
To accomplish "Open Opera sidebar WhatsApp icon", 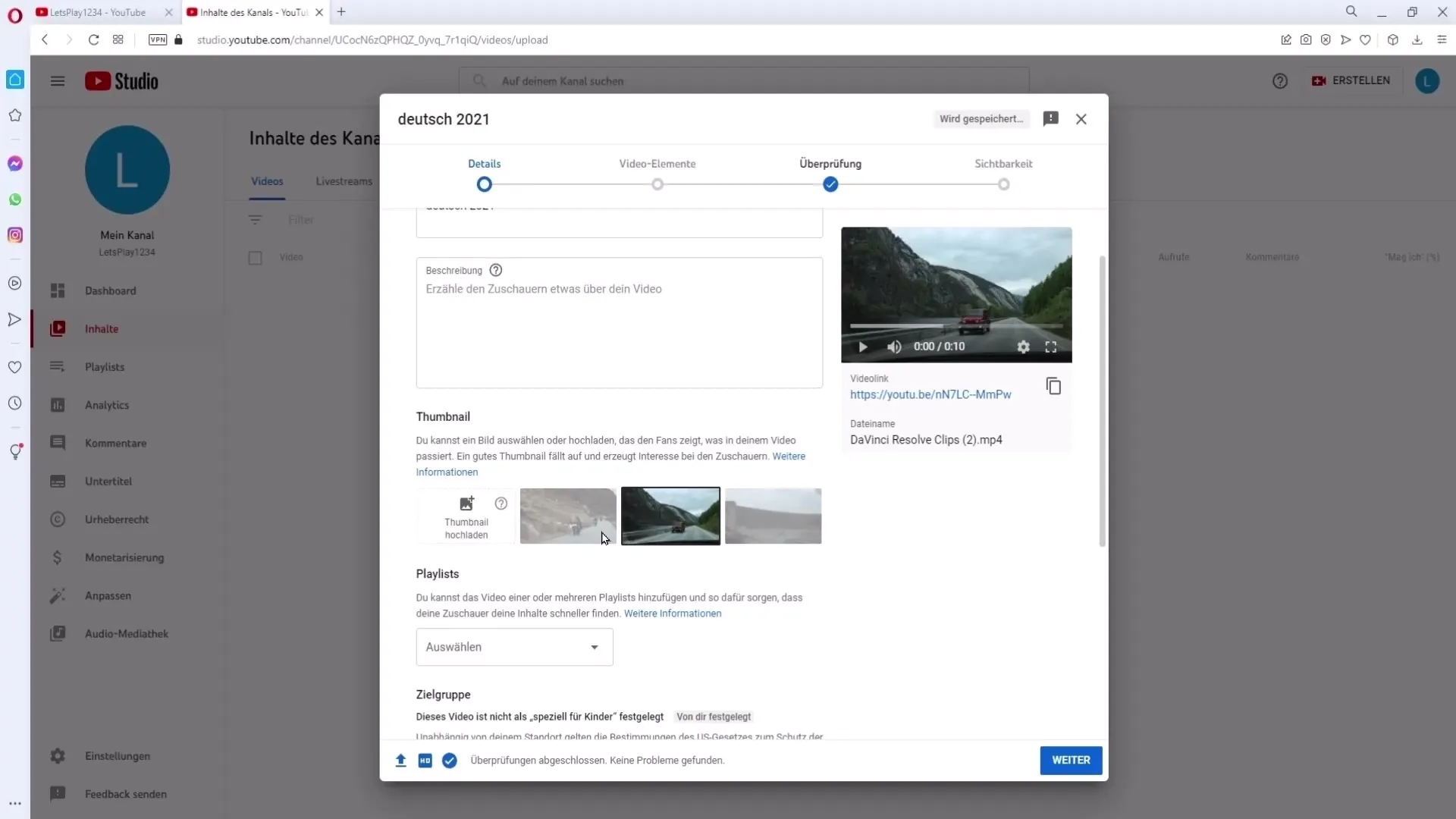I will pyautogui.click(x=15, y=199).
